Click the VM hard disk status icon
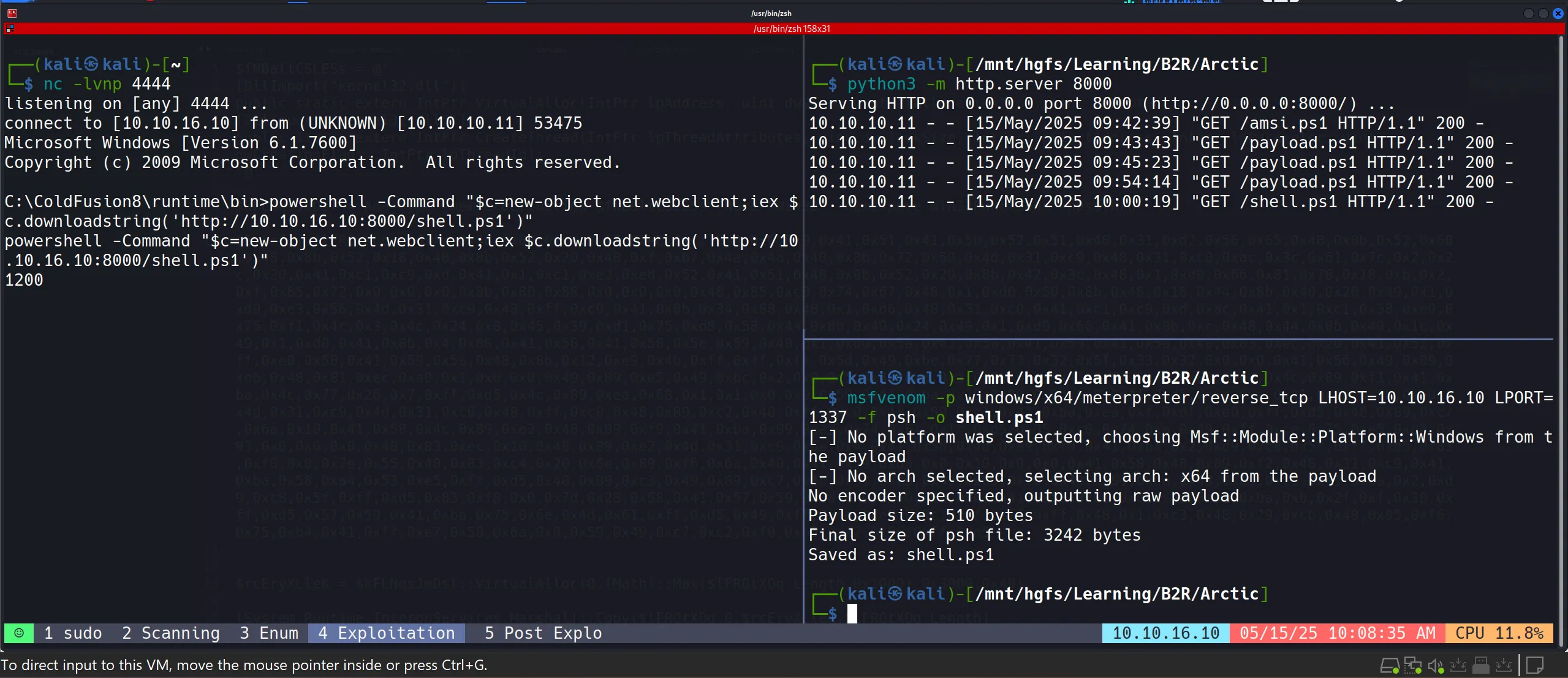 [1389, 665]
